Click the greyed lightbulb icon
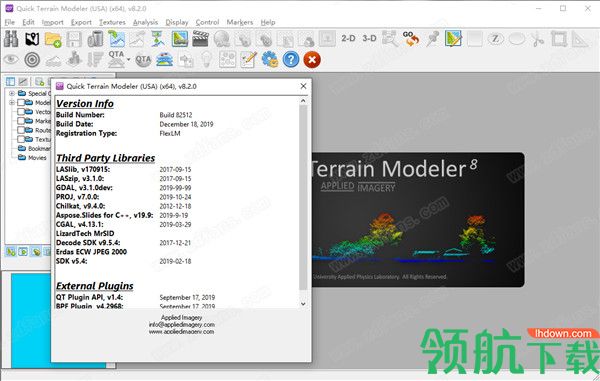Viewport: 600px width, 381px height. click(x=207, y=60)
